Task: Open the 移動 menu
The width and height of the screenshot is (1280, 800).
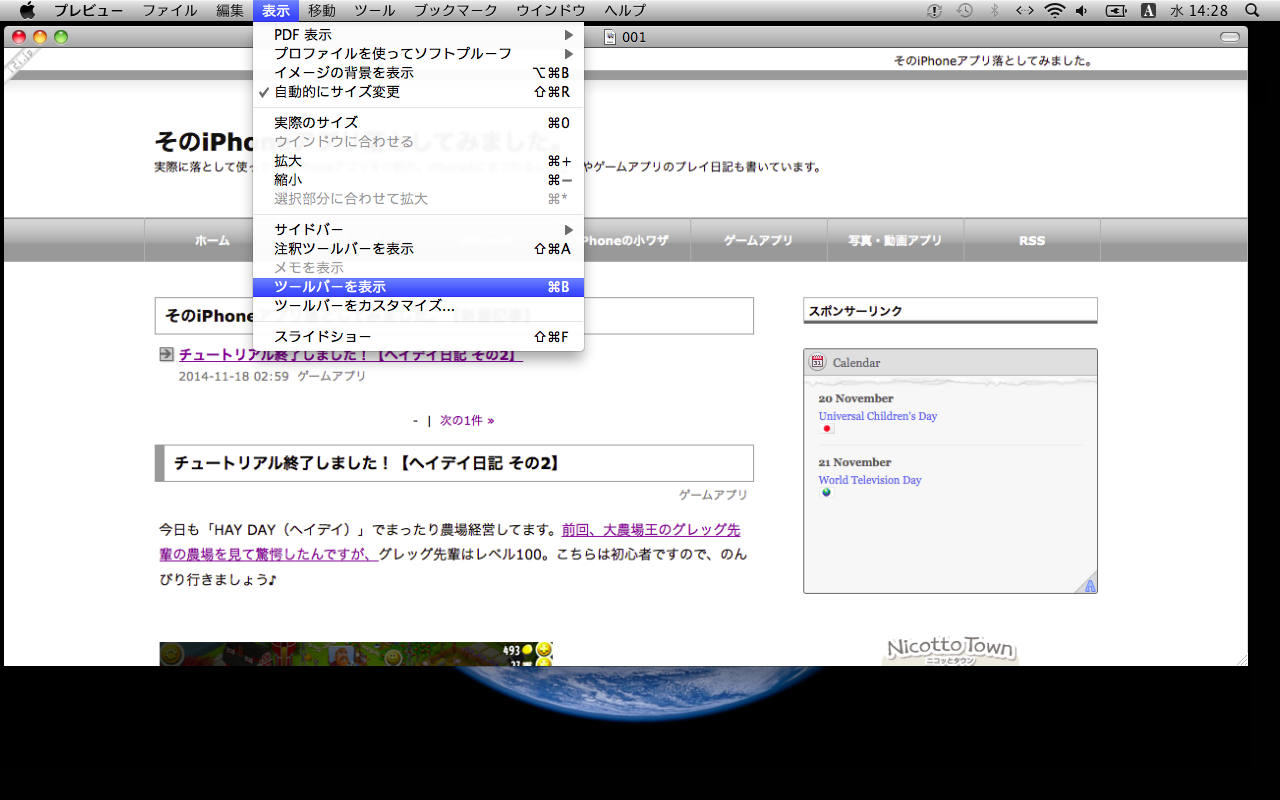Action: (322, 10)
